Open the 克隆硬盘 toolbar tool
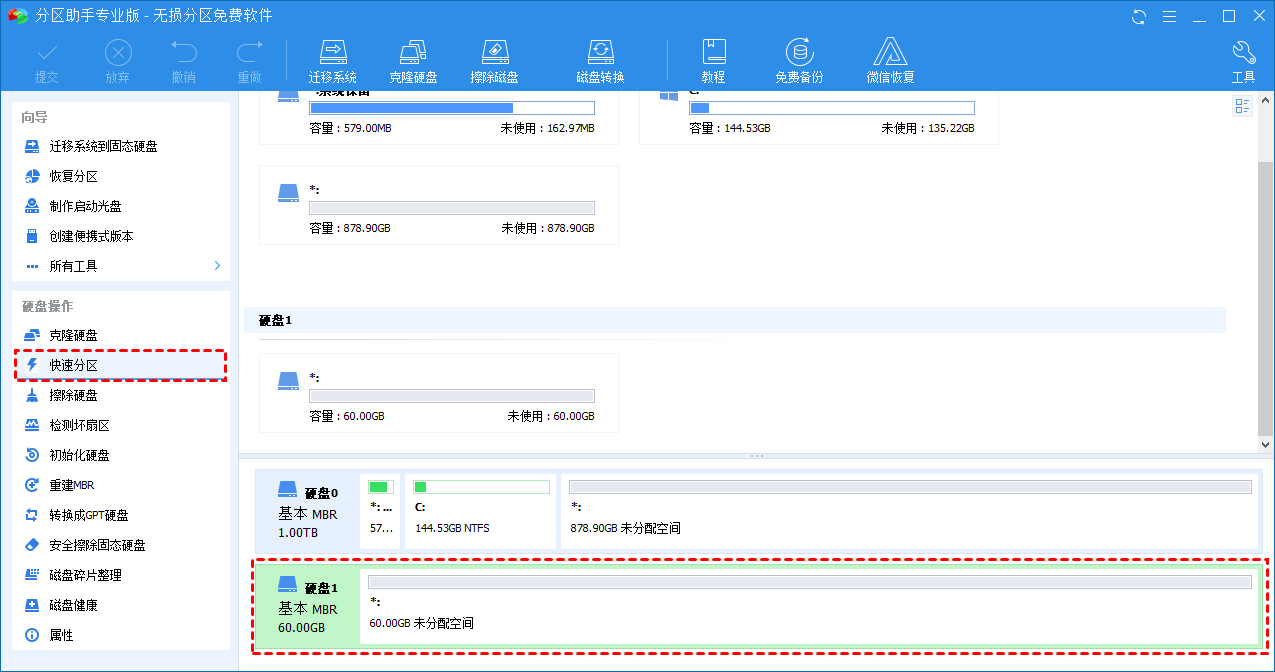This screenshot has width=1275, height=672. coord(413,61)
